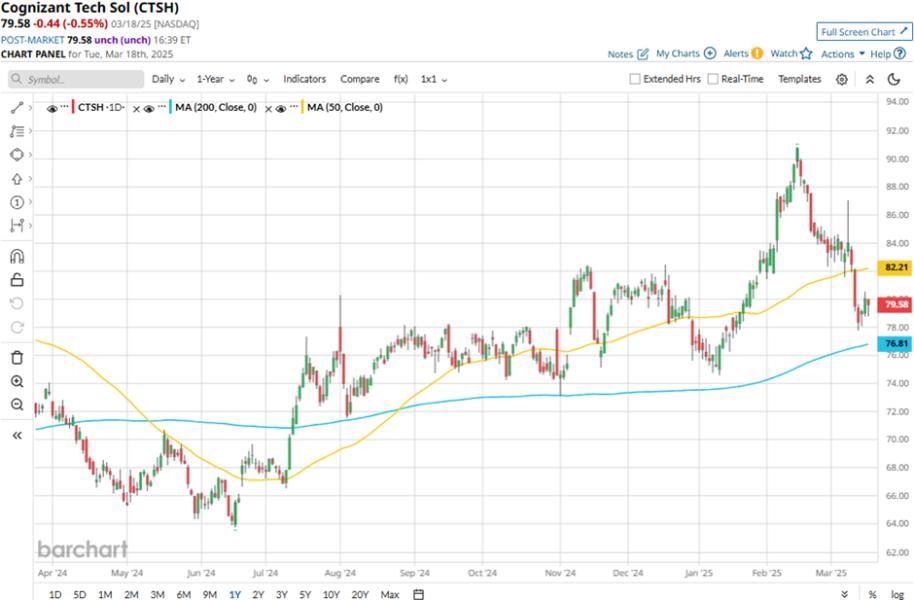Screen dimensions: 914x600
Task: Redo the last chart action
Action: click(x=17, y=327)
